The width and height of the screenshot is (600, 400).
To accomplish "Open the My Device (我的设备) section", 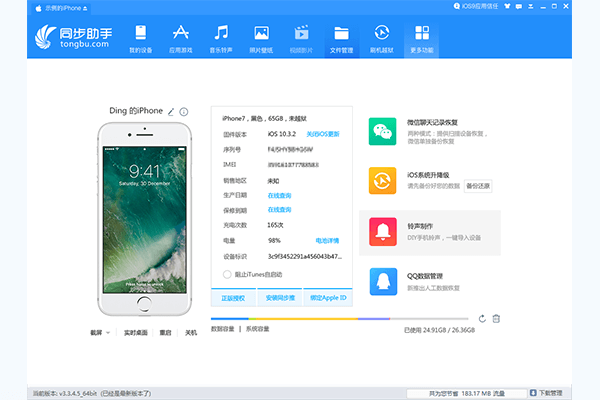I will point(140,39).
